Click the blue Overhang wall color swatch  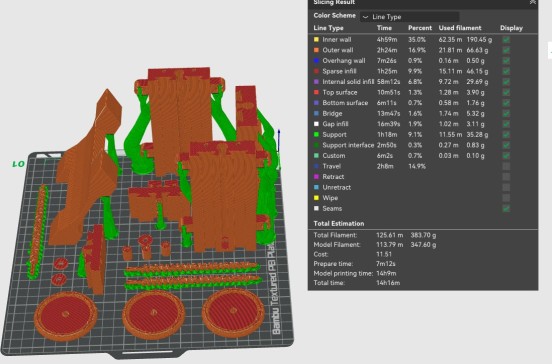point(316,61)
